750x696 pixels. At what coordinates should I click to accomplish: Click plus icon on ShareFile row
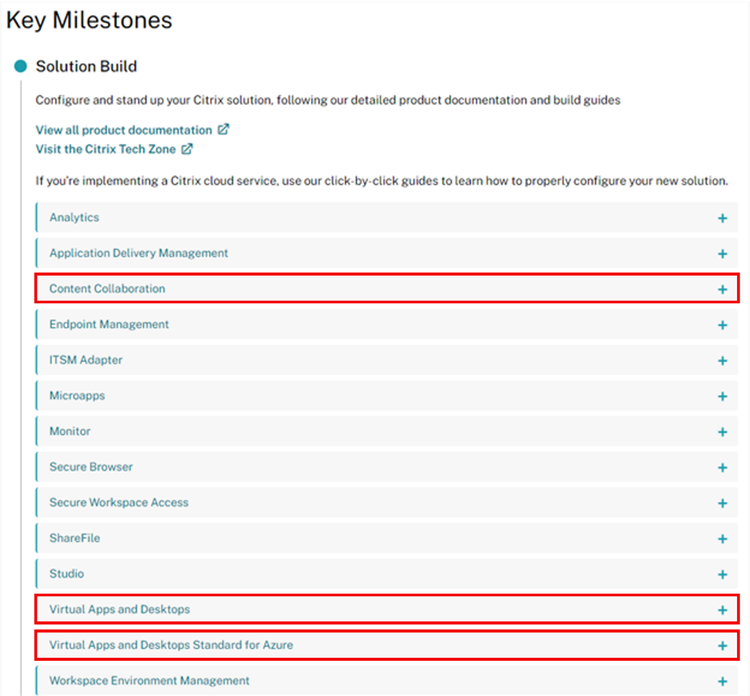722,539
